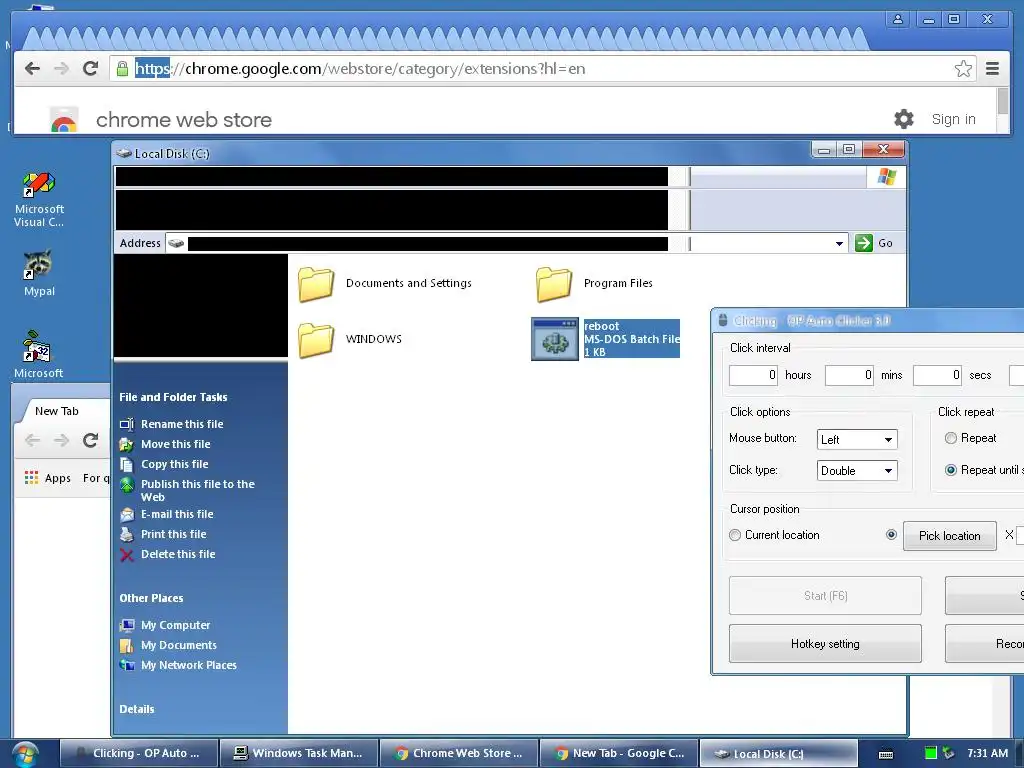This screenshot has width=1024, height=768.
Task: Click the Chrome user profile icon
Action: click(898, 20)
